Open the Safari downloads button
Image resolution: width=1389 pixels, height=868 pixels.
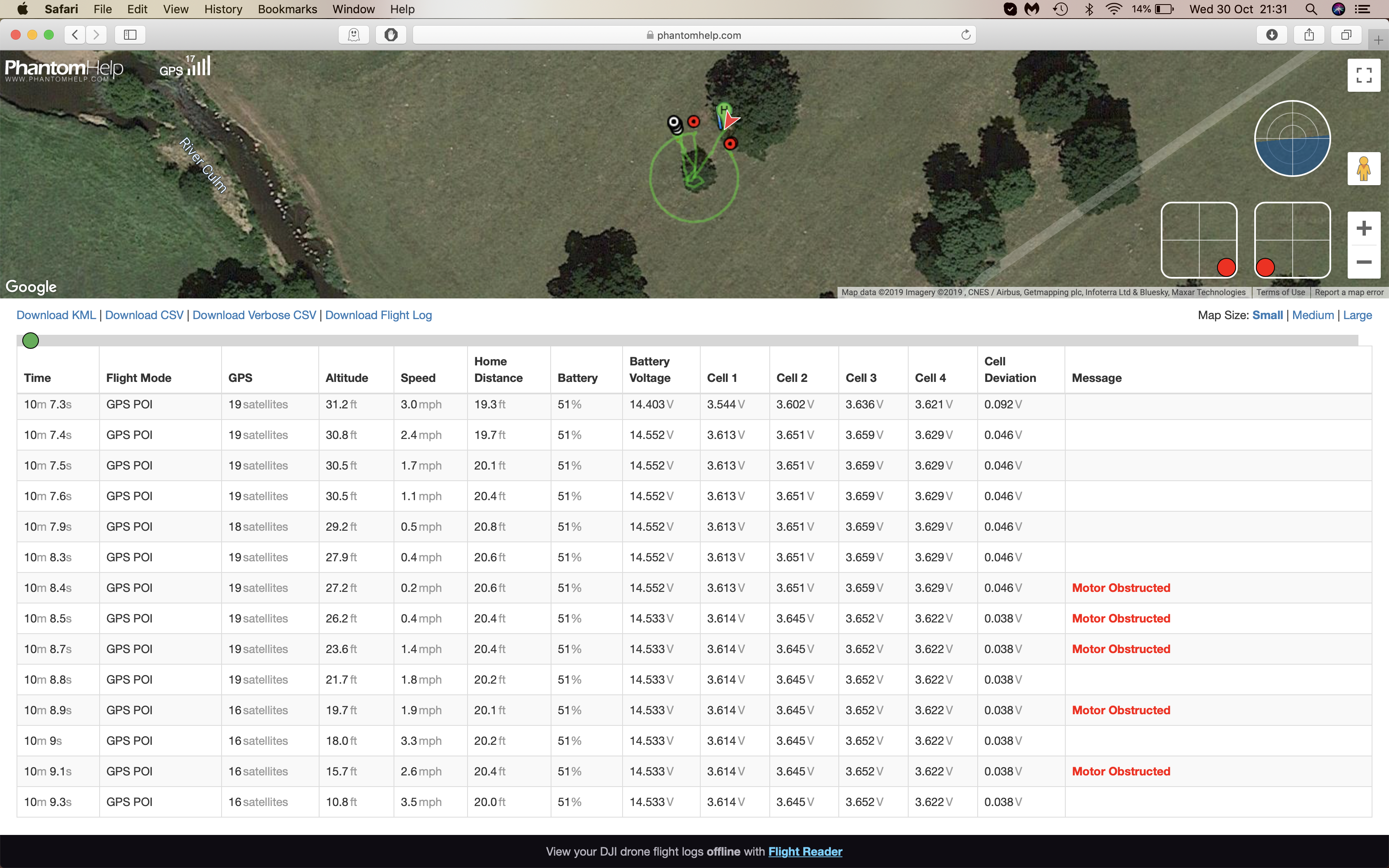[x=1272, y=35]
